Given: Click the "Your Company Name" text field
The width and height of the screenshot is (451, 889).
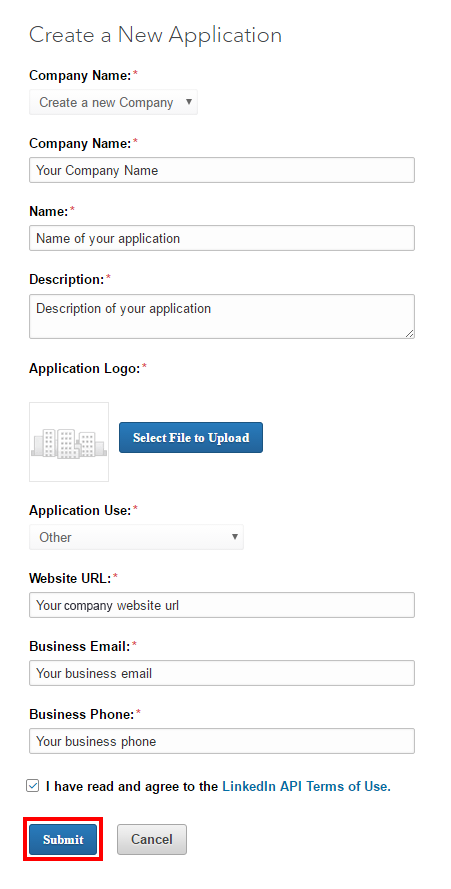Looking at the screenshot, I should tap(222, 170).
